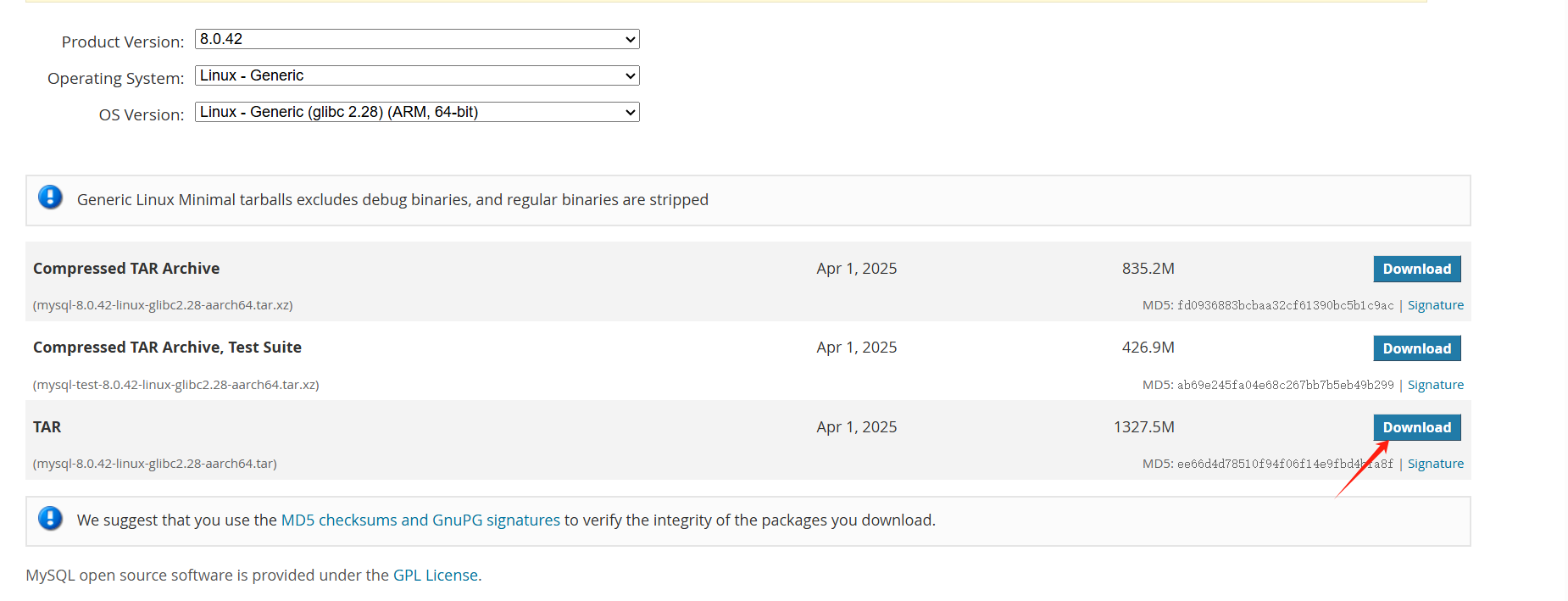Screen dimensions: 1568x601
Task: Click the blue info icon beside MD5 suggestion
Action: (50, 518)
